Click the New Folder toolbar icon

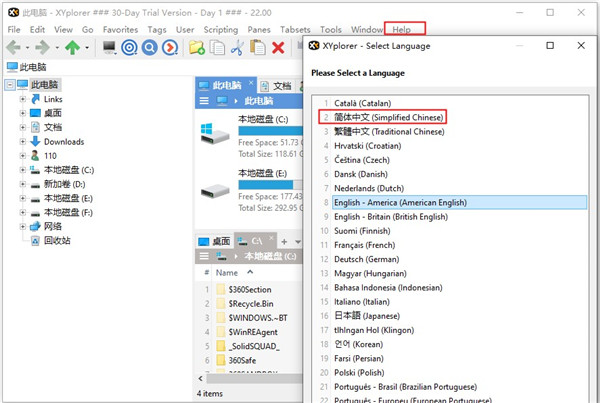197,47
